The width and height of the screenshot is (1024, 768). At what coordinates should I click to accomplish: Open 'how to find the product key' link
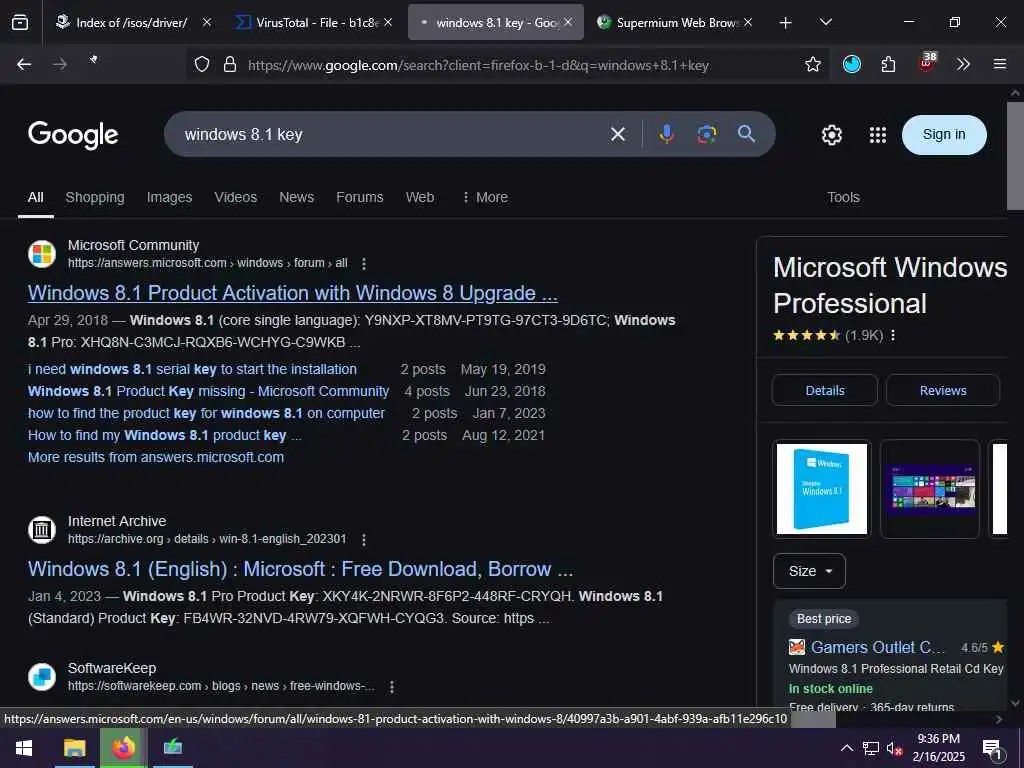click(x=206, y=413)
